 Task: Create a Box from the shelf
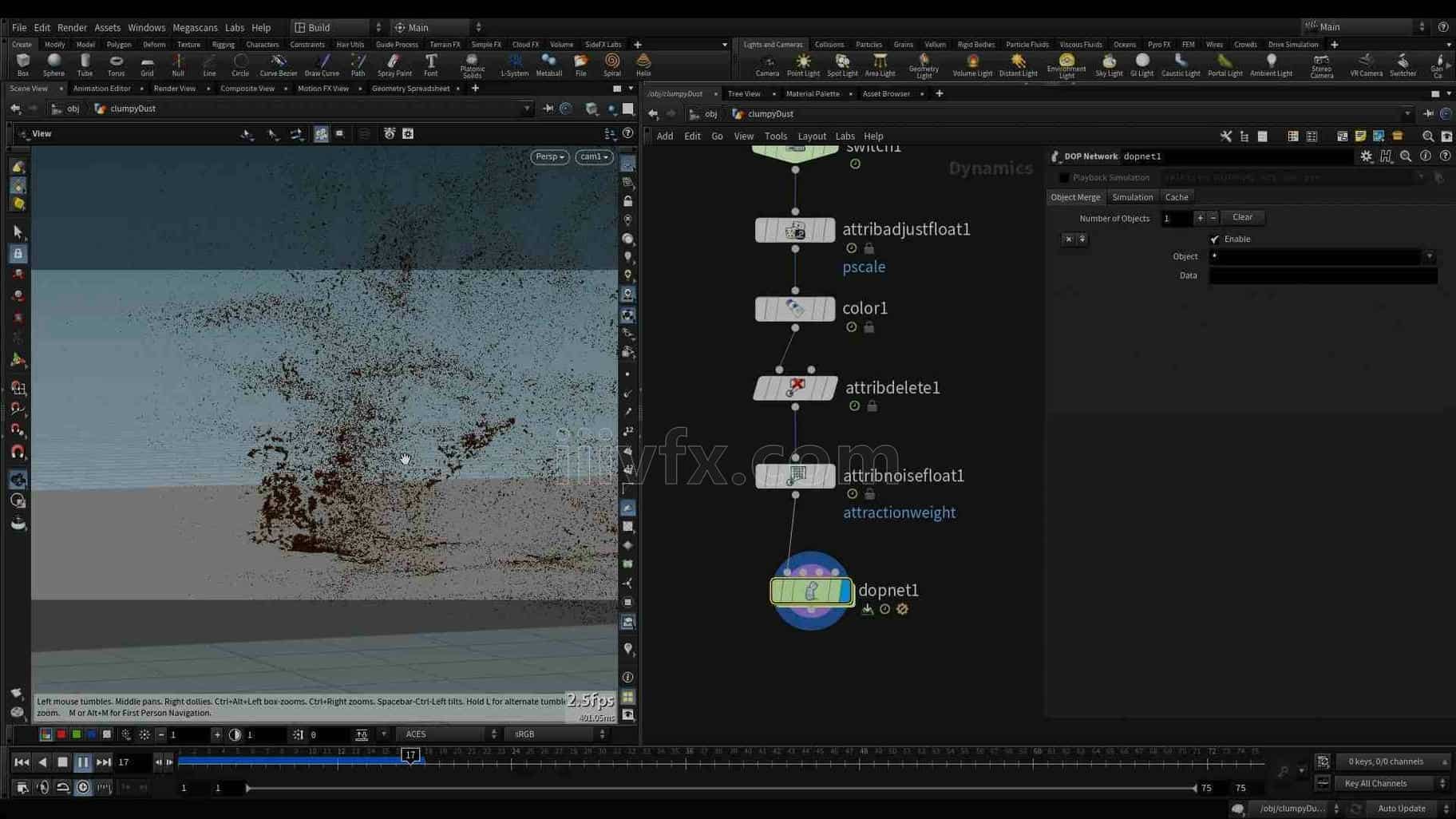(23, 65)
